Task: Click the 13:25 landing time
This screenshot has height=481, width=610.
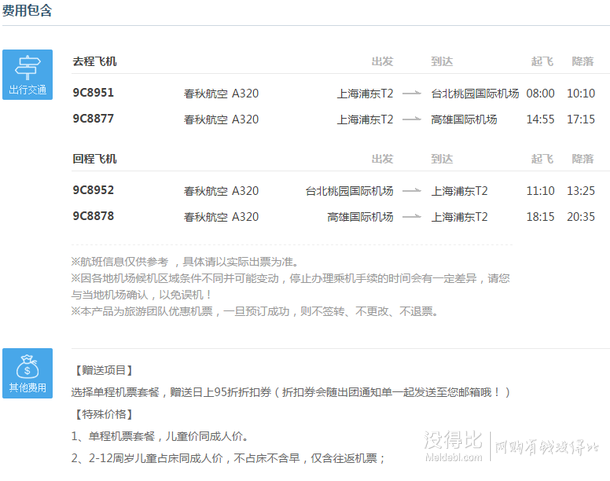Action: [581, 191]
